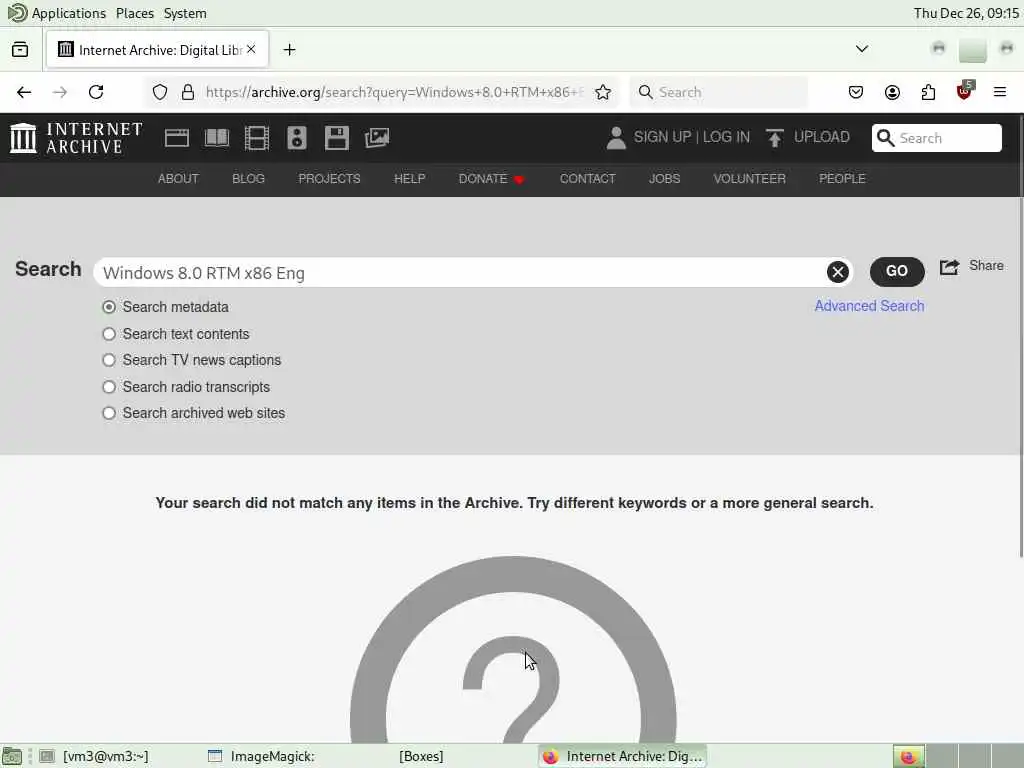Click the GO search button
Viewport: 1024px width, 768px height.
[x=897, y=271]
